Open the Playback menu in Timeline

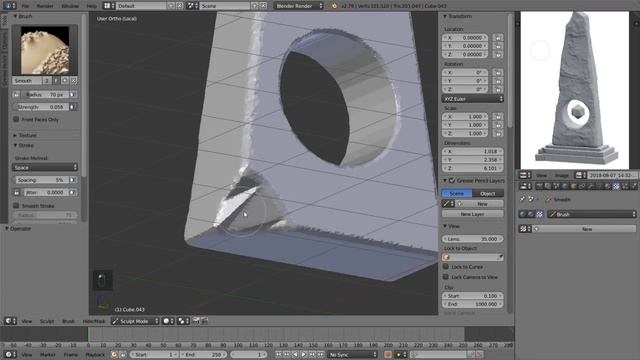point(95,354)
